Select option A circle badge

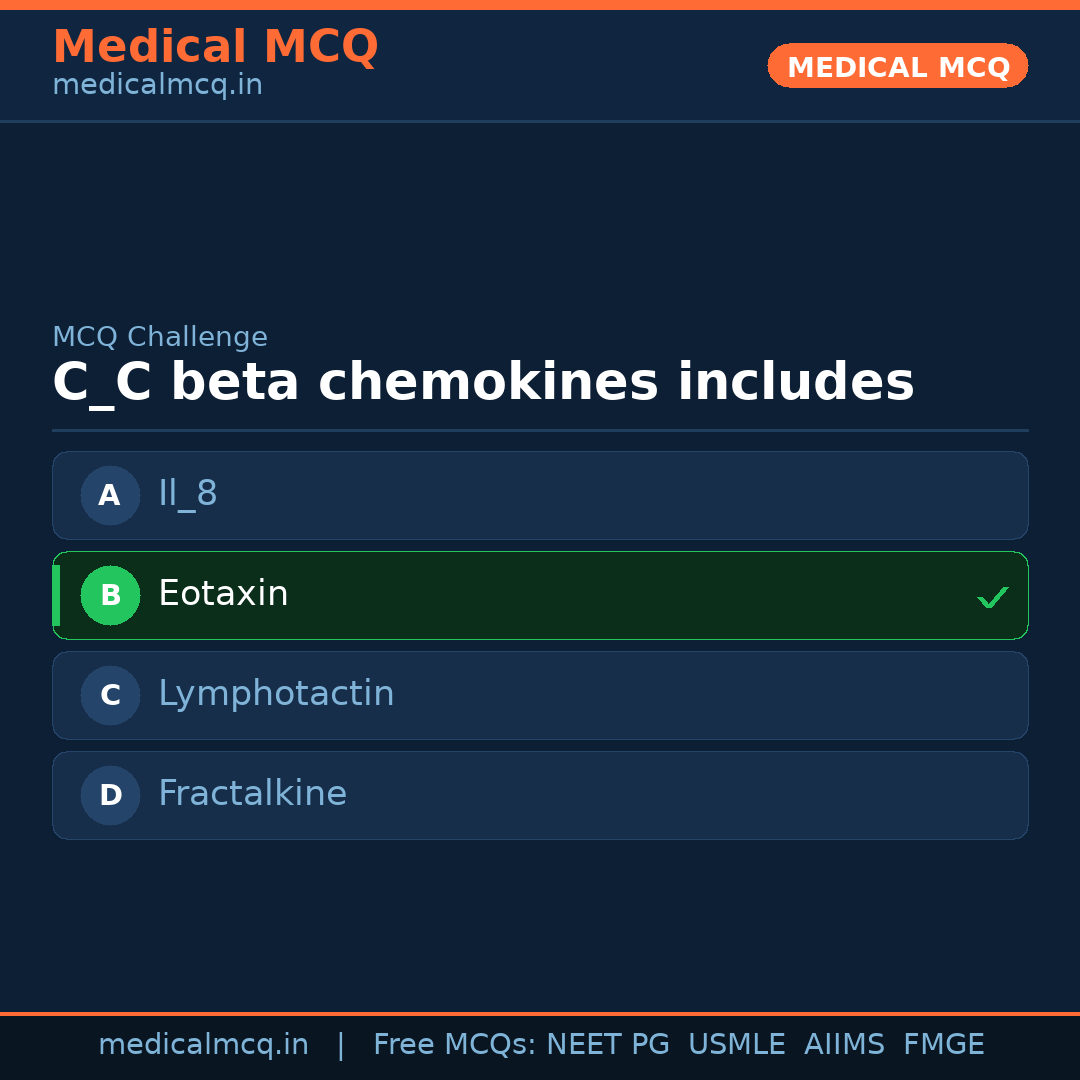point(110,495)
